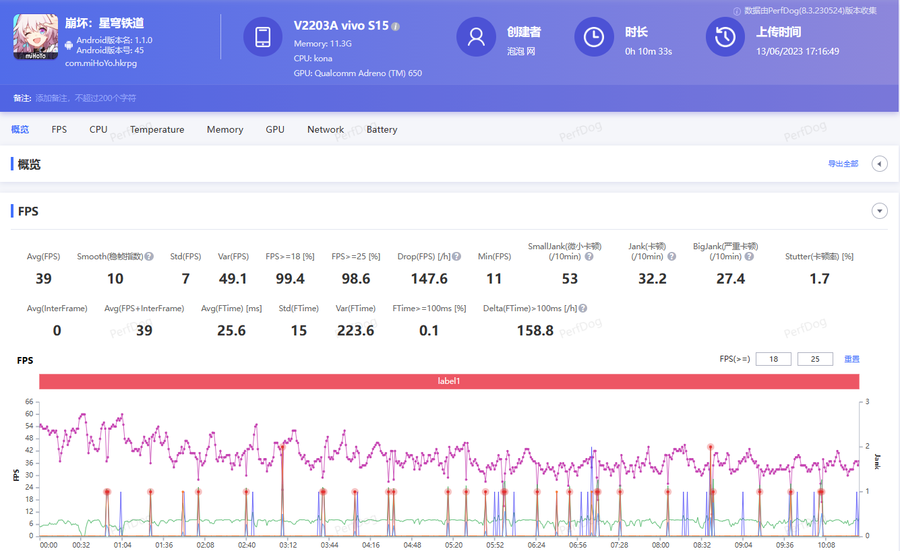Click the Avg(FTime) value 25.6

(231, 330)
